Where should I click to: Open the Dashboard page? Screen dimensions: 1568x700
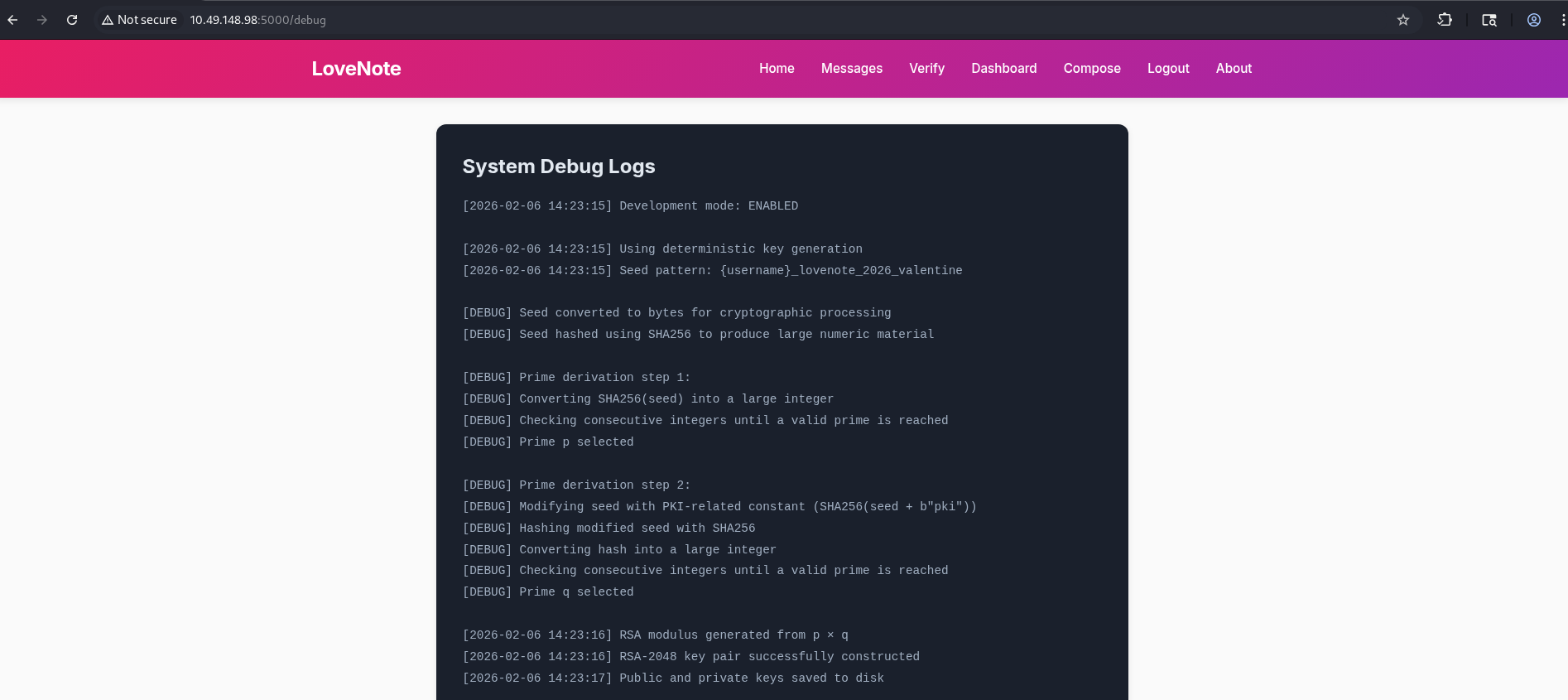(1003, 69)
